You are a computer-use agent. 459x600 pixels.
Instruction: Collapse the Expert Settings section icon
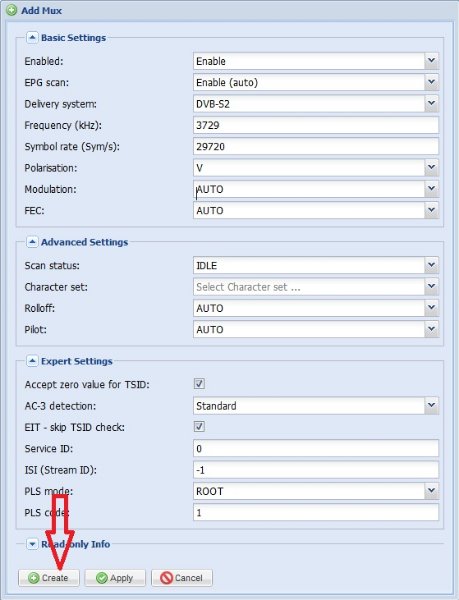(32, 361)
